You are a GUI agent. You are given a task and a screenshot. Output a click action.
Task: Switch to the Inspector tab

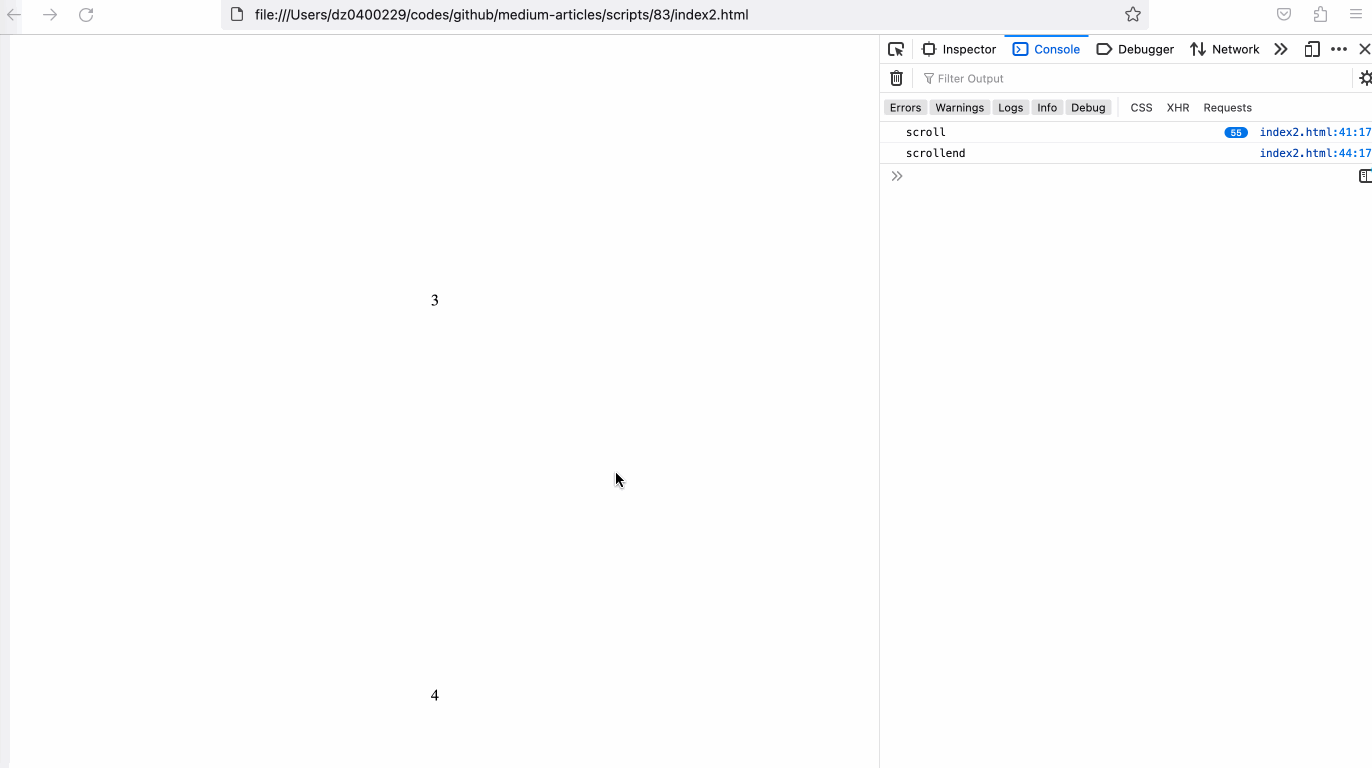point(959,48)
